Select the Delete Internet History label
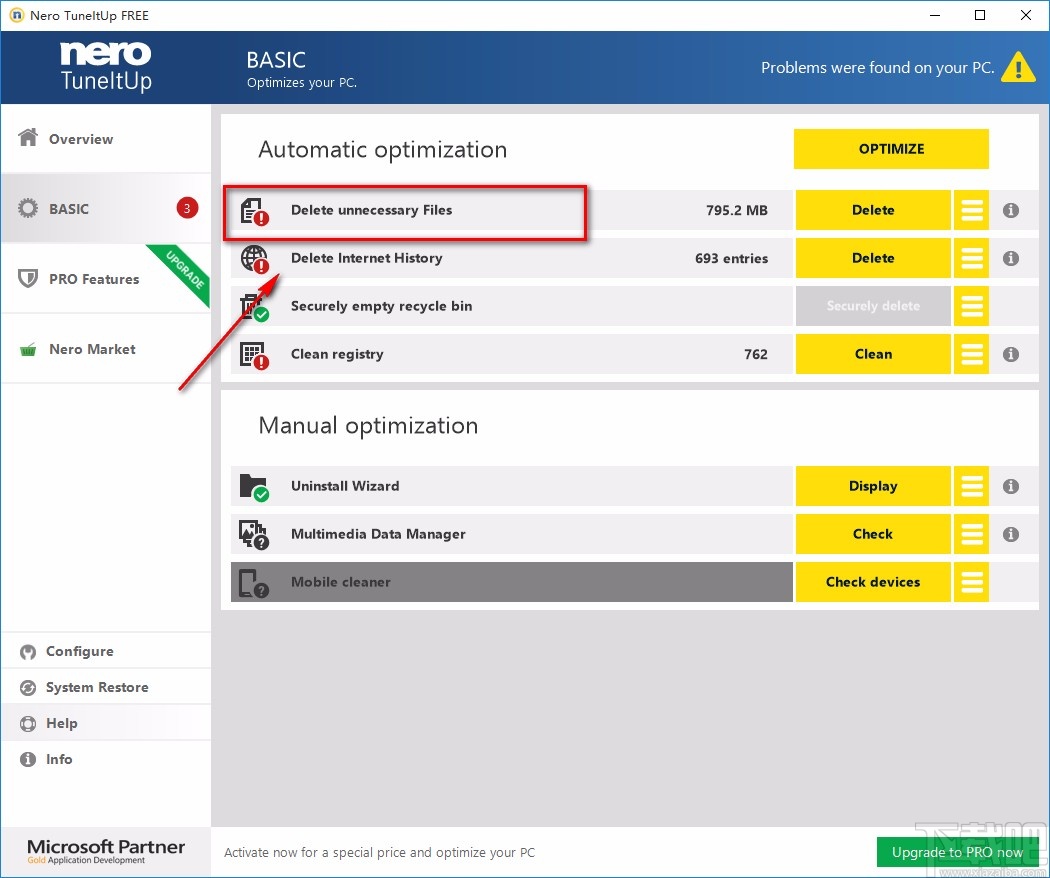This screenshot has height=878, width=1050. 366,259
